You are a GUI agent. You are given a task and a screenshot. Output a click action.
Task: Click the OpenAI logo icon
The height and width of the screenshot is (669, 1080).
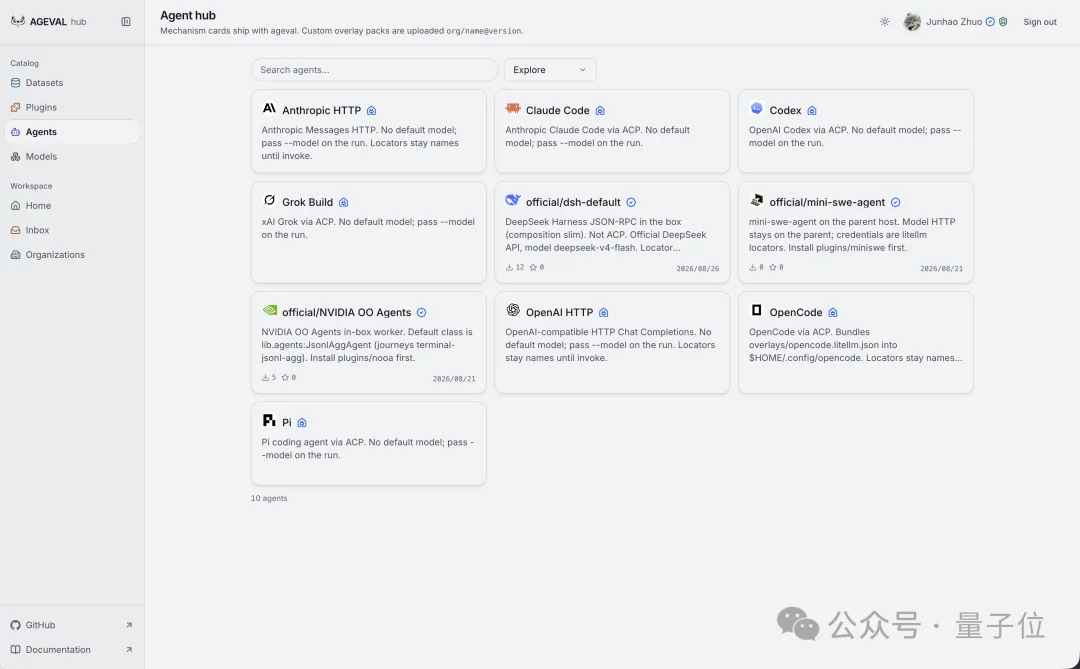click(x=513, y=310)
